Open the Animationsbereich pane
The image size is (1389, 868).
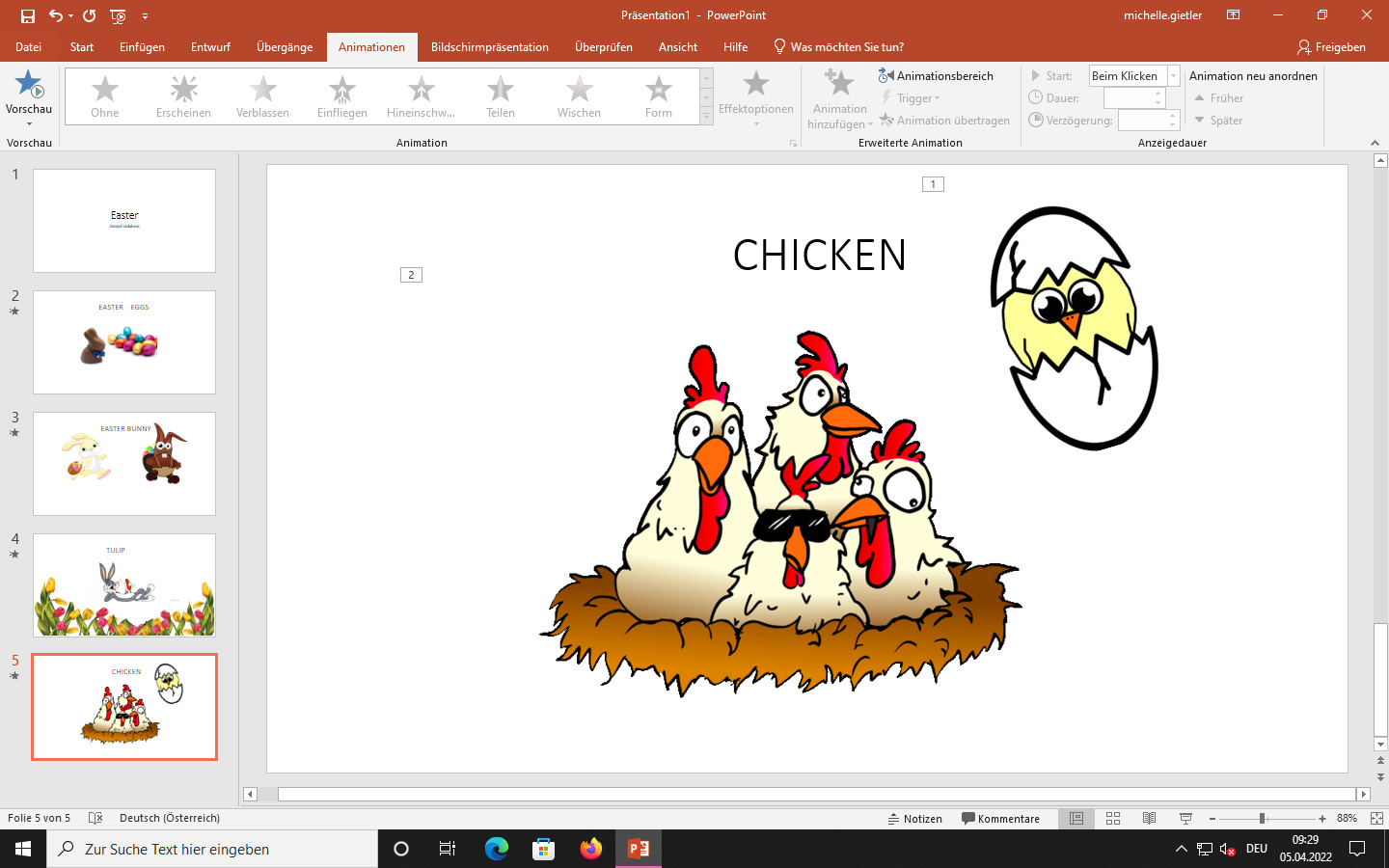pyautogui.click(x=936, y=75)
